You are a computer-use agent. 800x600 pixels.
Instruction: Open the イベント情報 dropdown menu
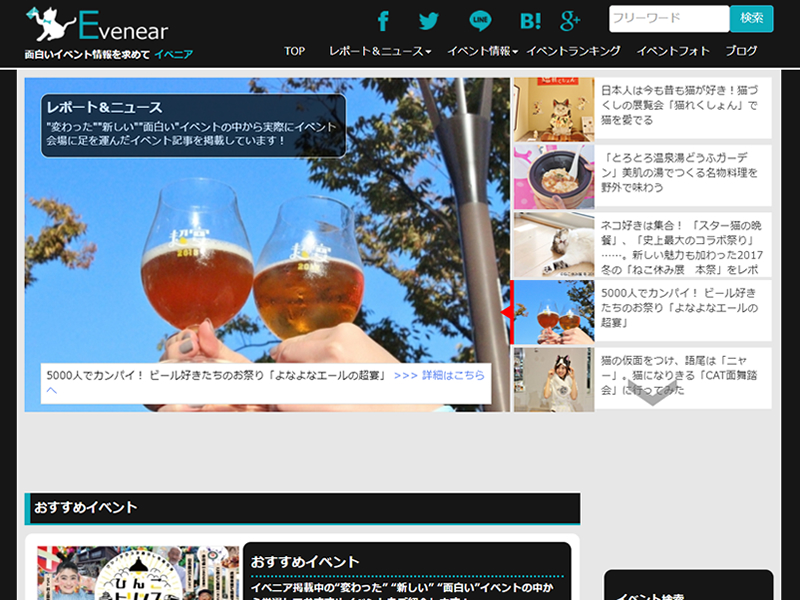478,50
